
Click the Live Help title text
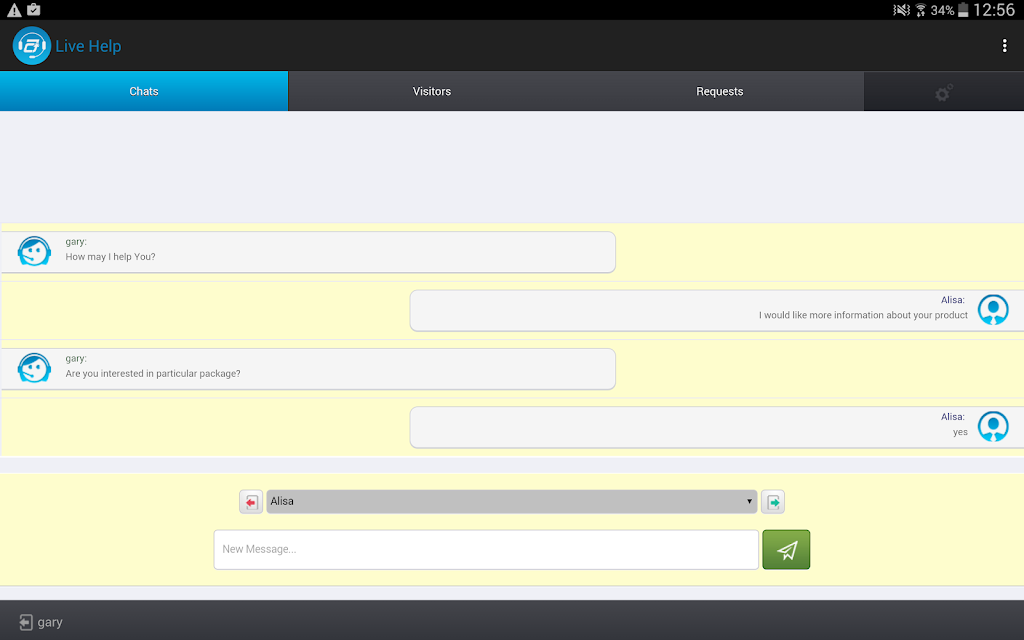(88, 46)
